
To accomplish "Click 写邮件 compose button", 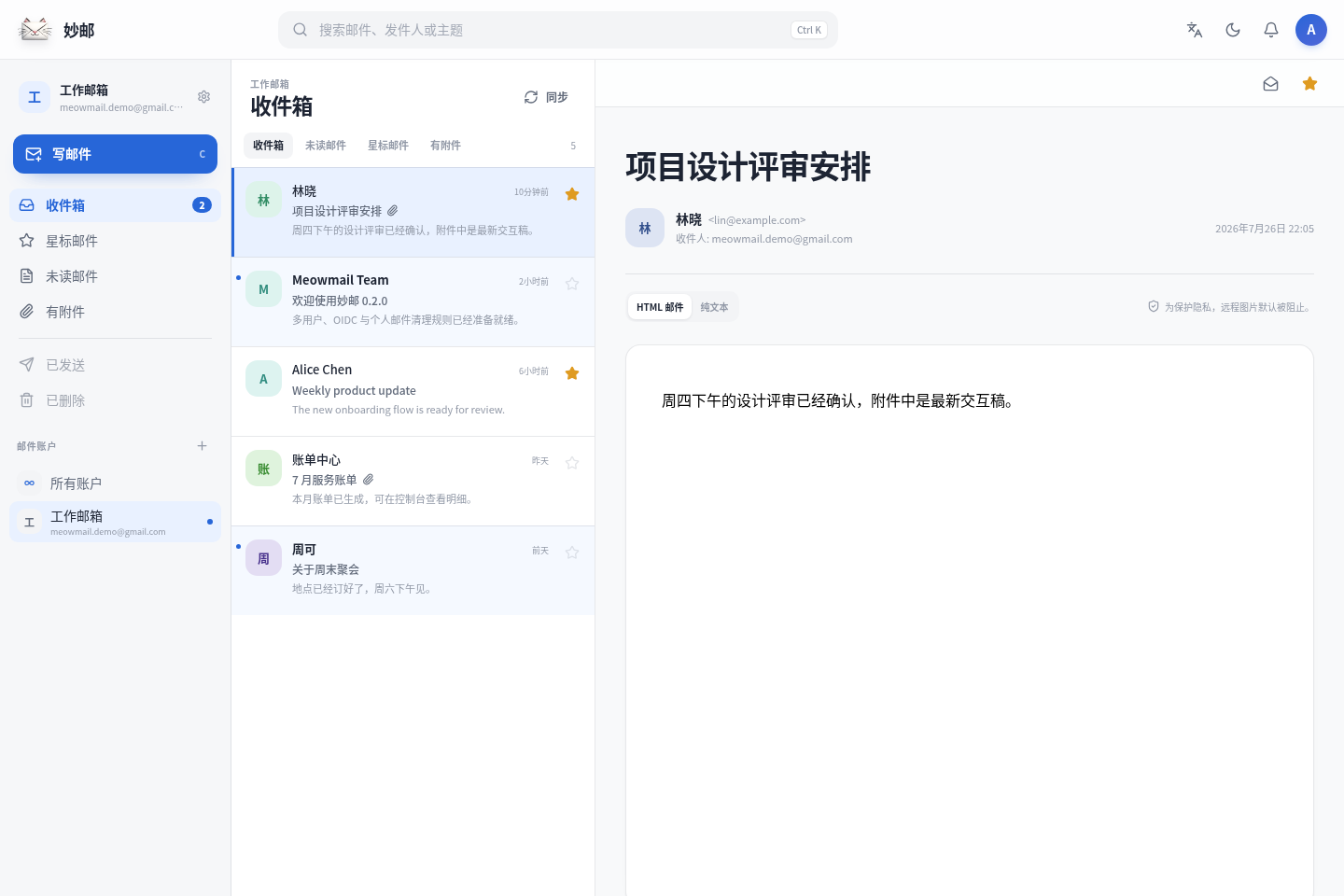I will 115,154.
